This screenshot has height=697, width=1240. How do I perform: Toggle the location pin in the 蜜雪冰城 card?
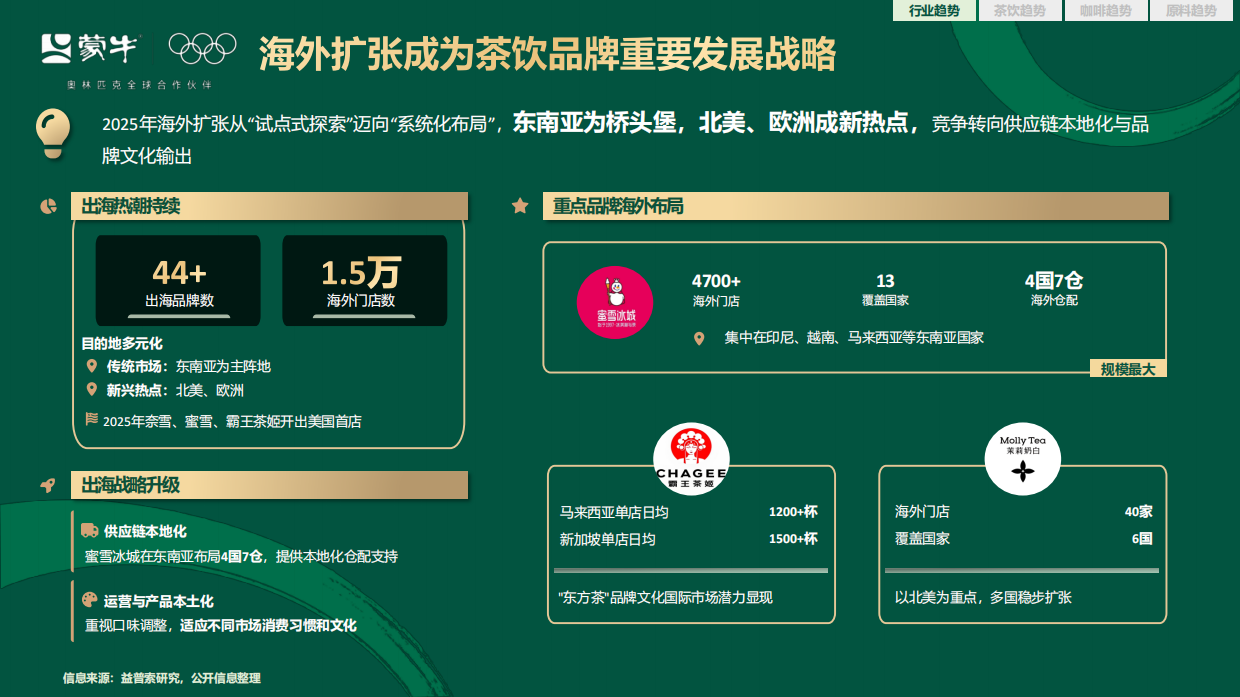(699, 338)
